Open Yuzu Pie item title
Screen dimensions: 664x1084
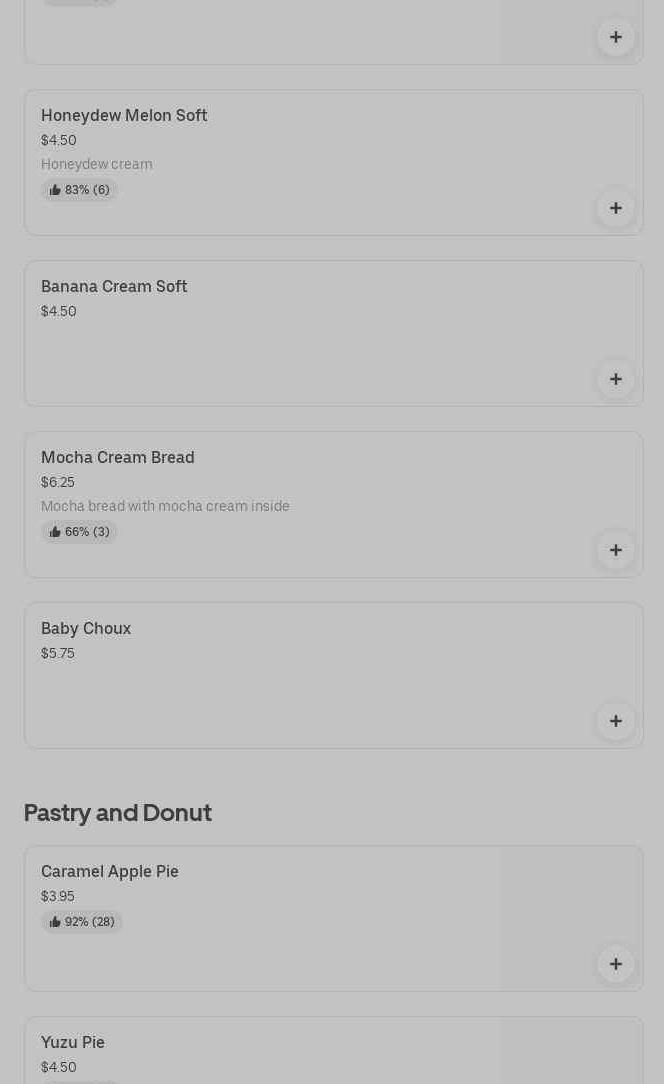tap(73, 1042)
